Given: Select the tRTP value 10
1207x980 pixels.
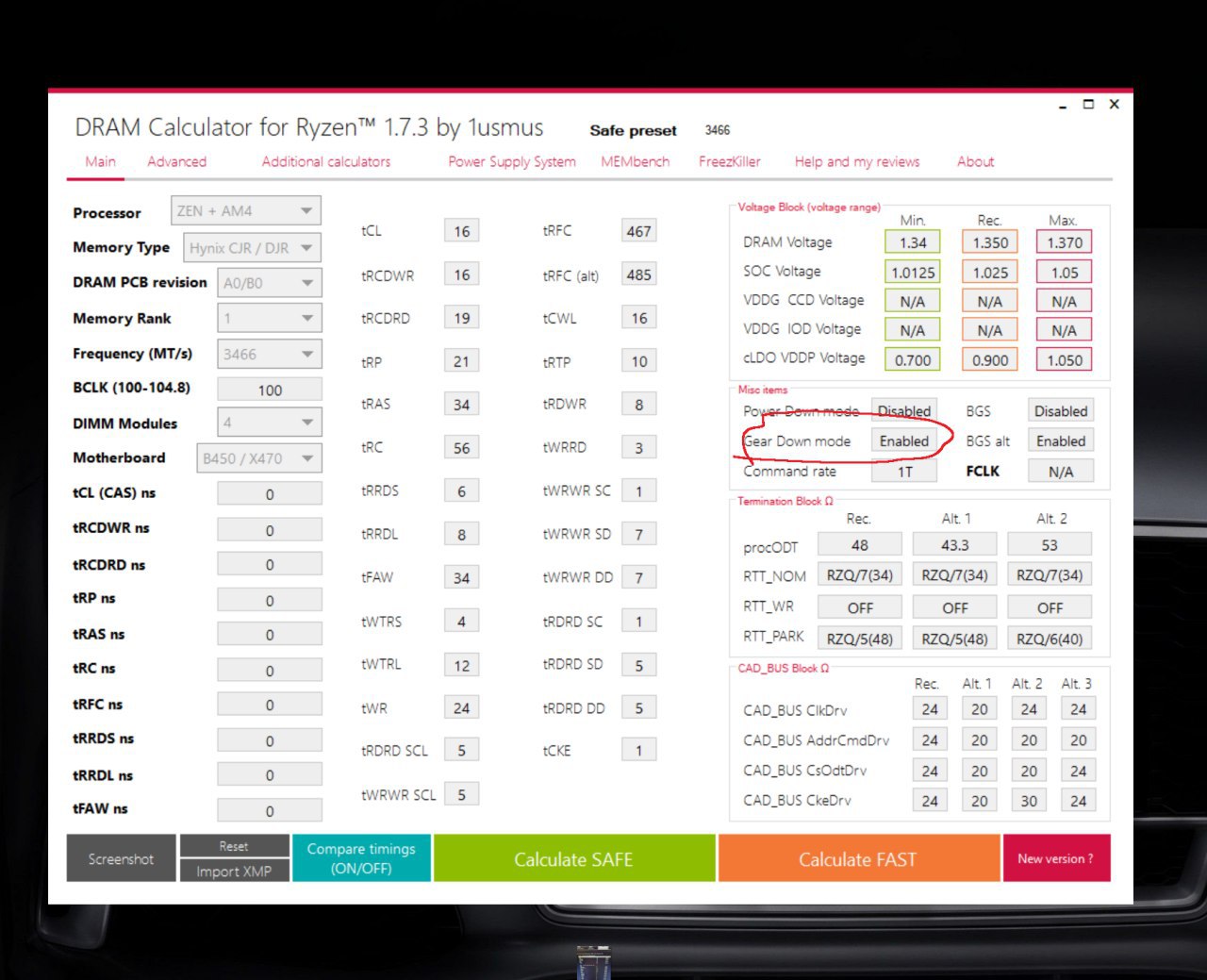Looking at the screenshot, I should pyautogui.click(x=638, y=361).
